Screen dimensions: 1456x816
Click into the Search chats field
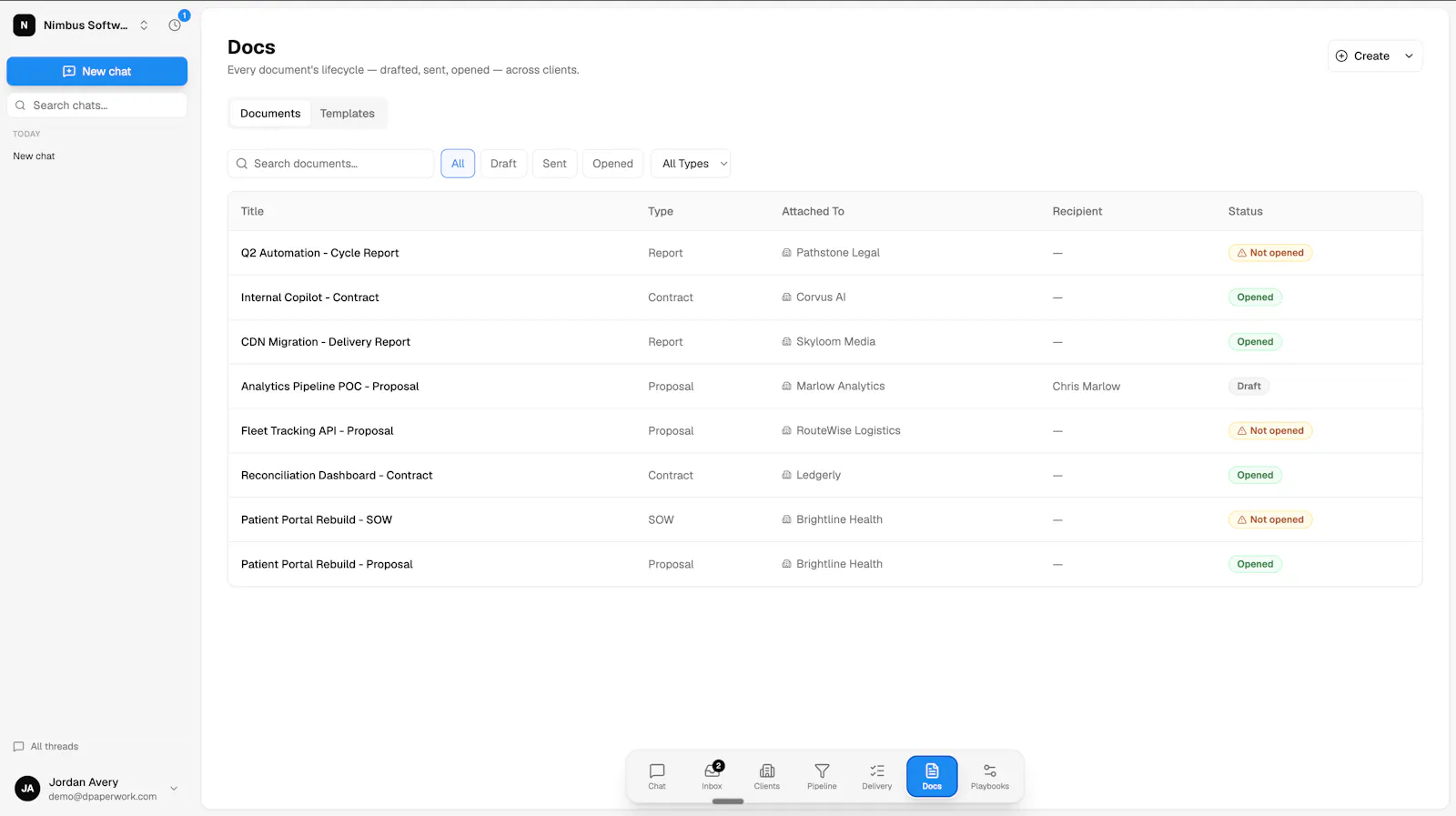coord(97,106)
